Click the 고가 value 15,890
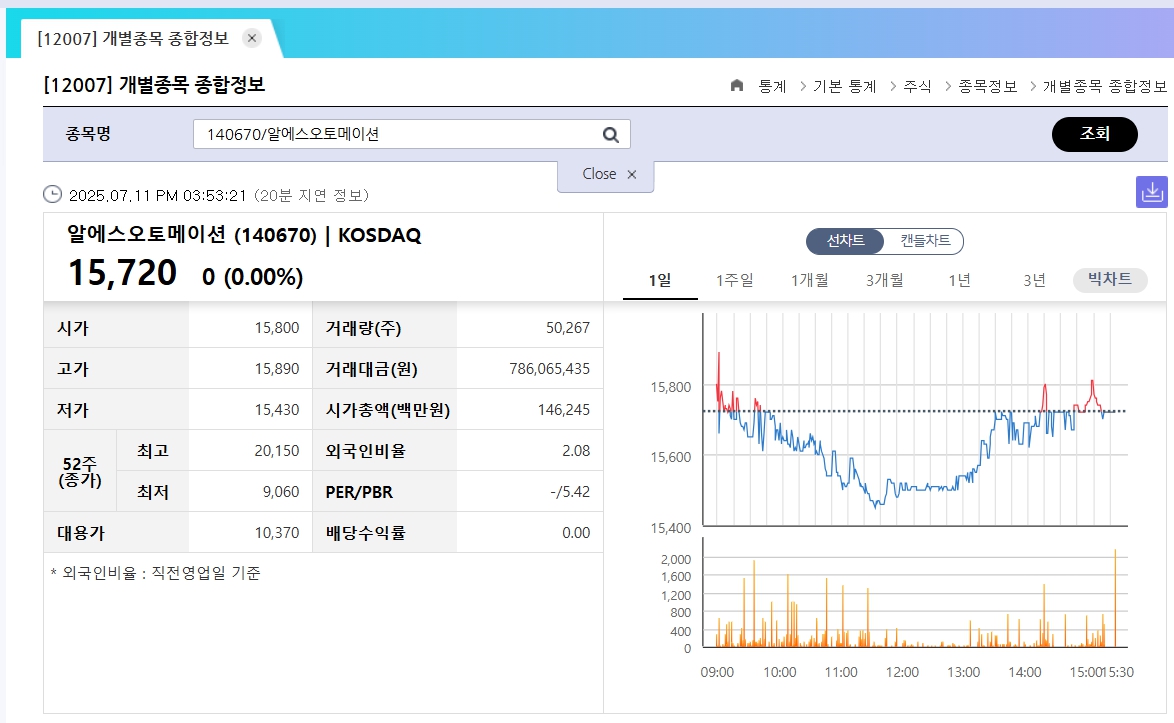This screenshot has width=1174, height=723. click(276, 369)
